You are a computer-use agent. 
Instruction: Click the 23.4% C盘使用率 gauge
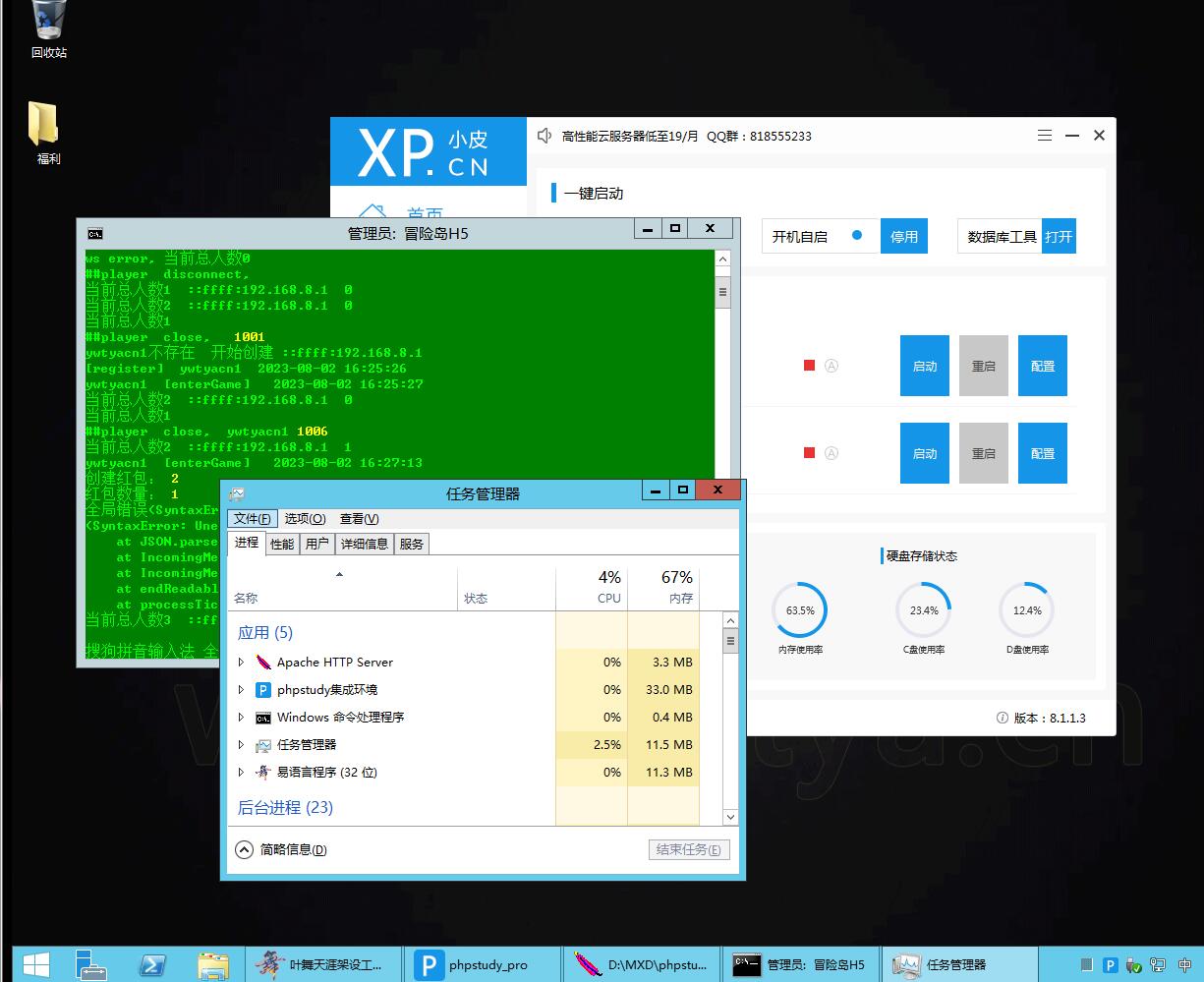click(924, 610)
